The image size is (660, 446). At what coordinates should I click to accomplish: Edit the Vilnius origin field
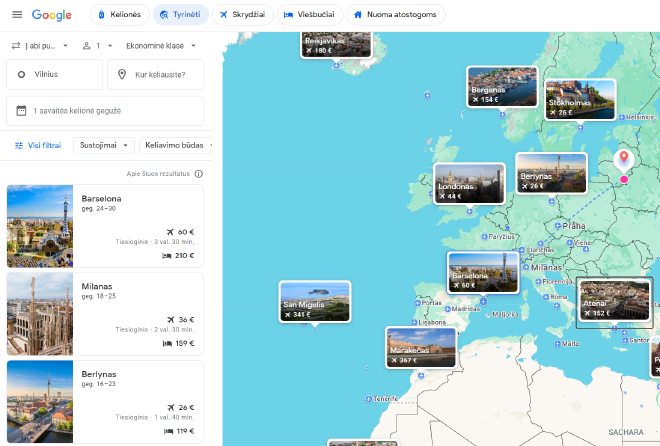coord(54,74)
